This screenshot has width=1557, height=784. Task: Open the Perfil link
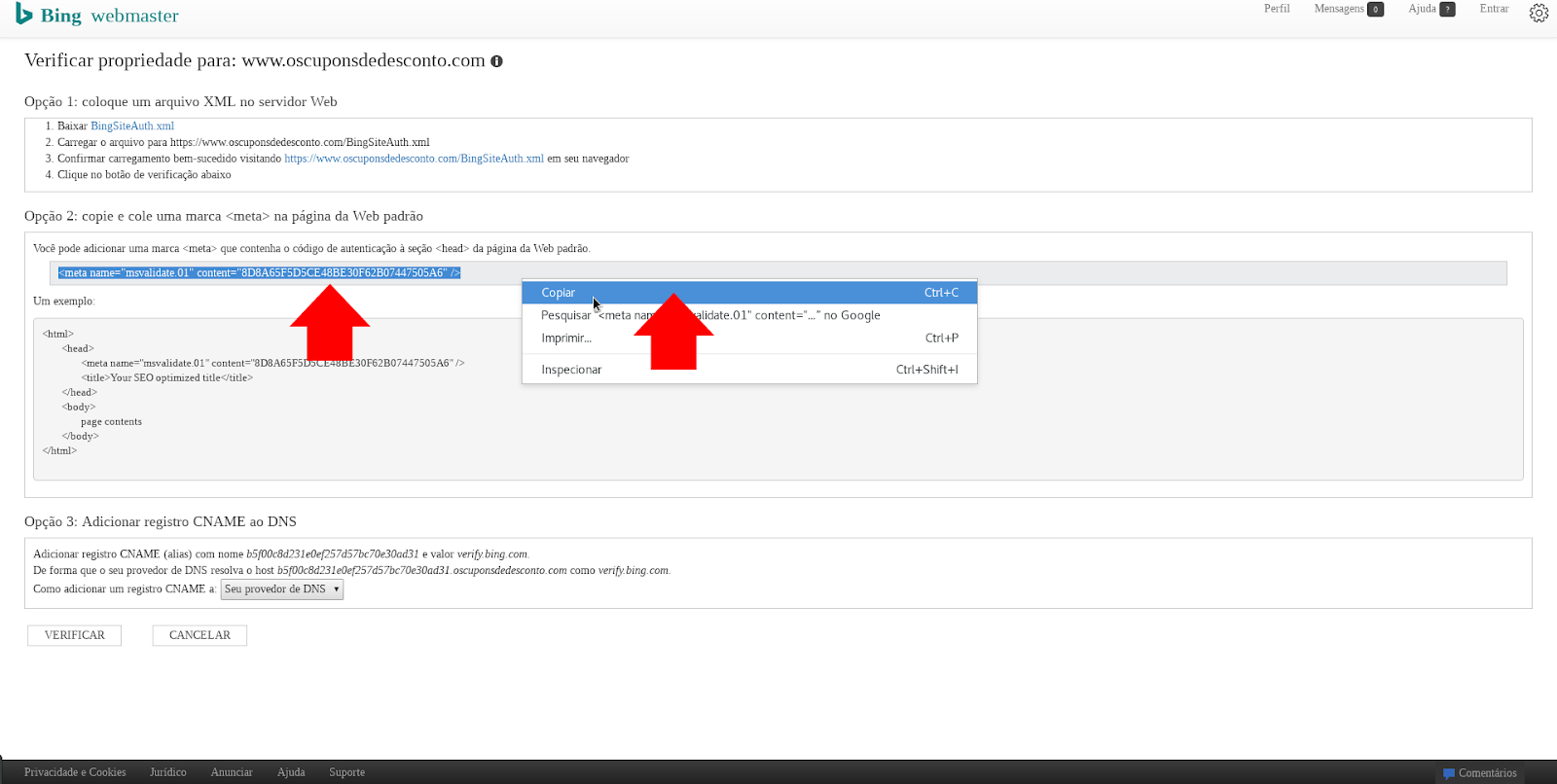1277,9
